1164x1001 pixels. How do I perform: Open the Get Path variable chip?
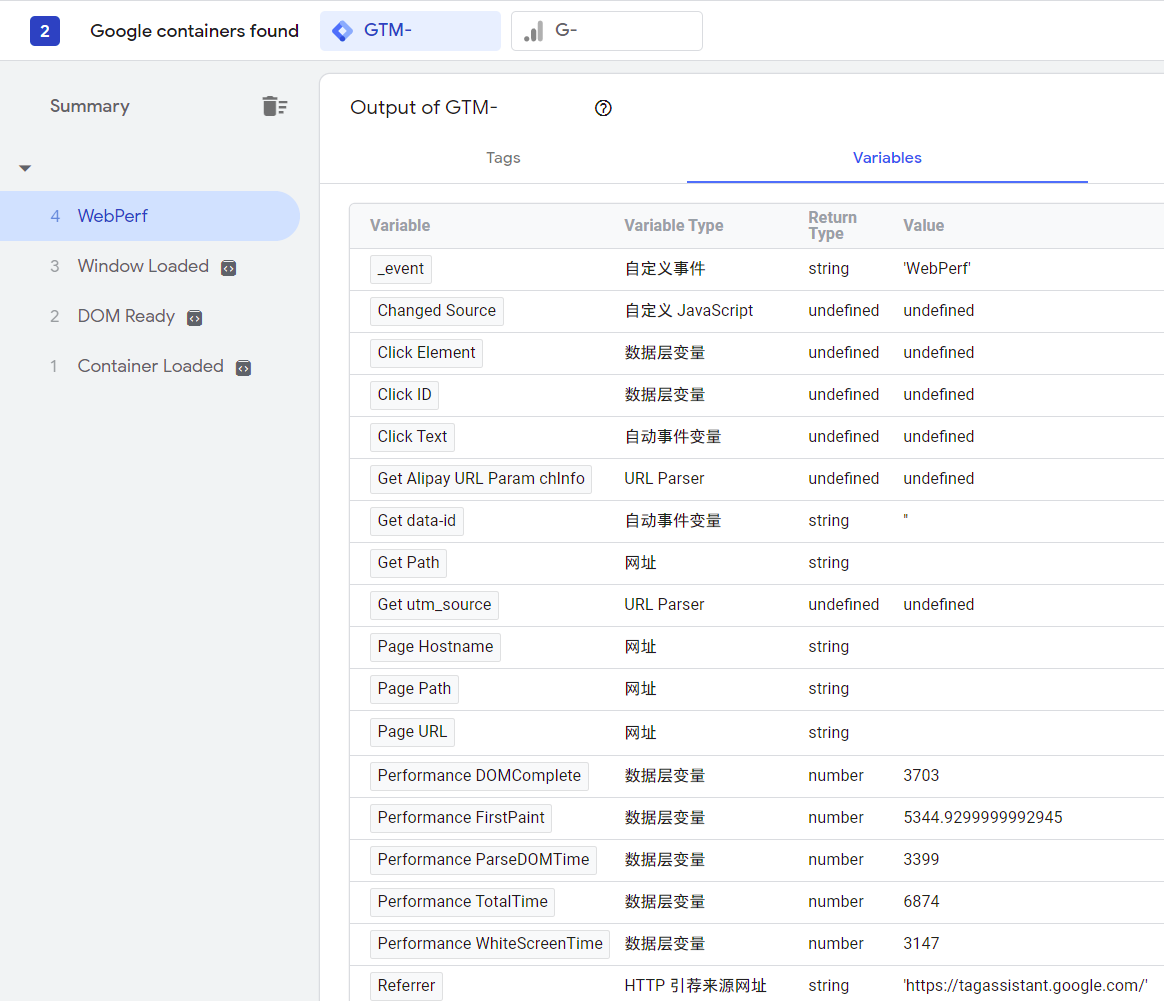coord(408,563)
